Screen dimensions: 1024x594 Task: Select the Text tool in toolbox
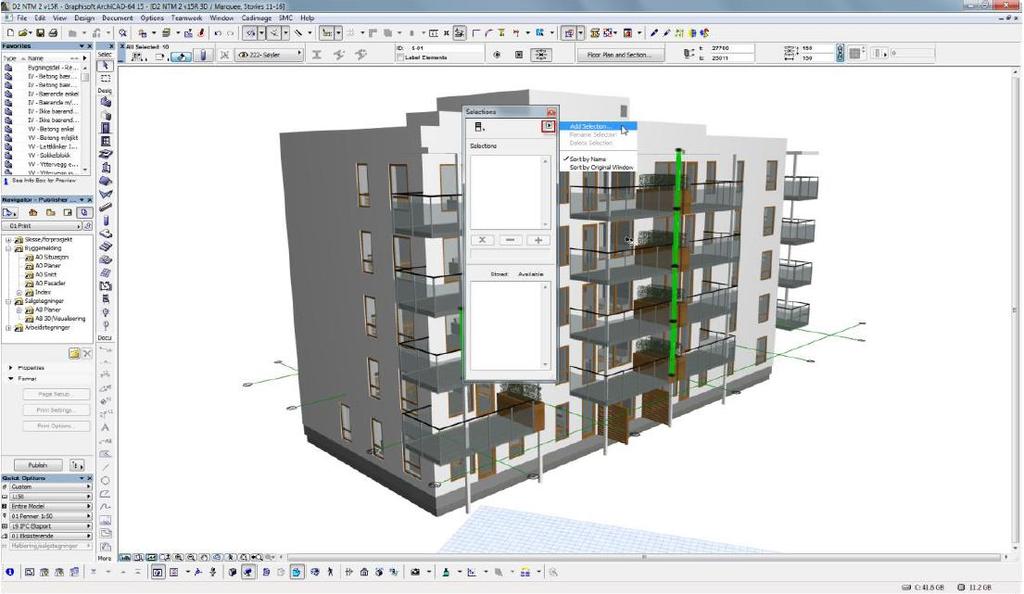(x=105, y=428)
